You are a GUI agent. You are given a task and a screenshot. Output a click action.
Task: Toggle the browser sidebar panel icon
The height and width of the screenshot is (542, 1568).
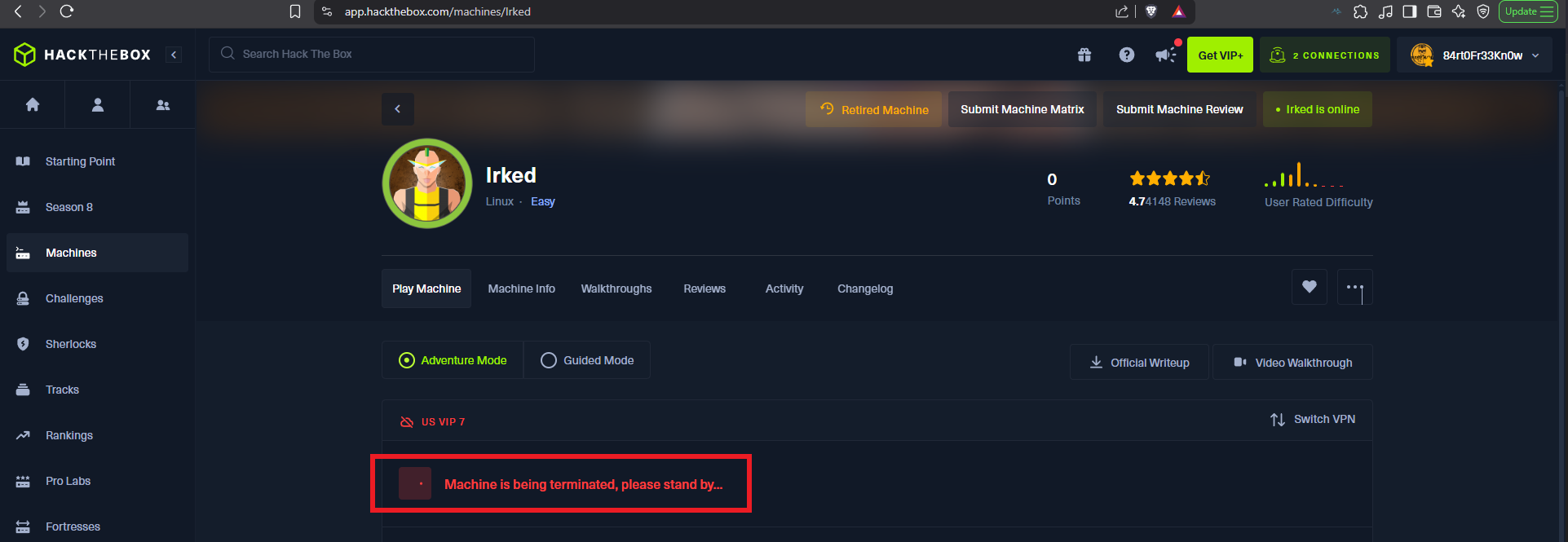tap(1409, 11)
